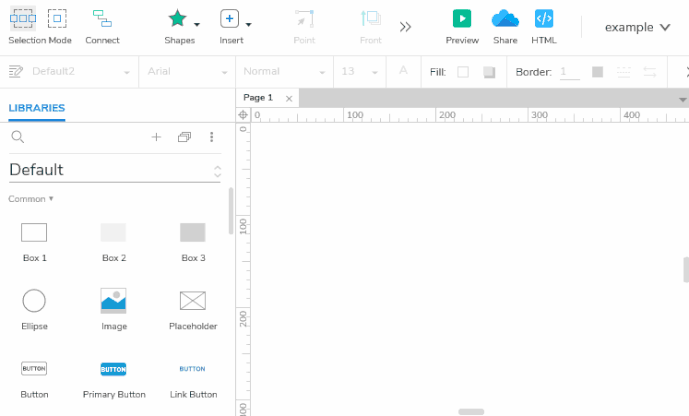Close the Page 1 tab

(289, 98)
